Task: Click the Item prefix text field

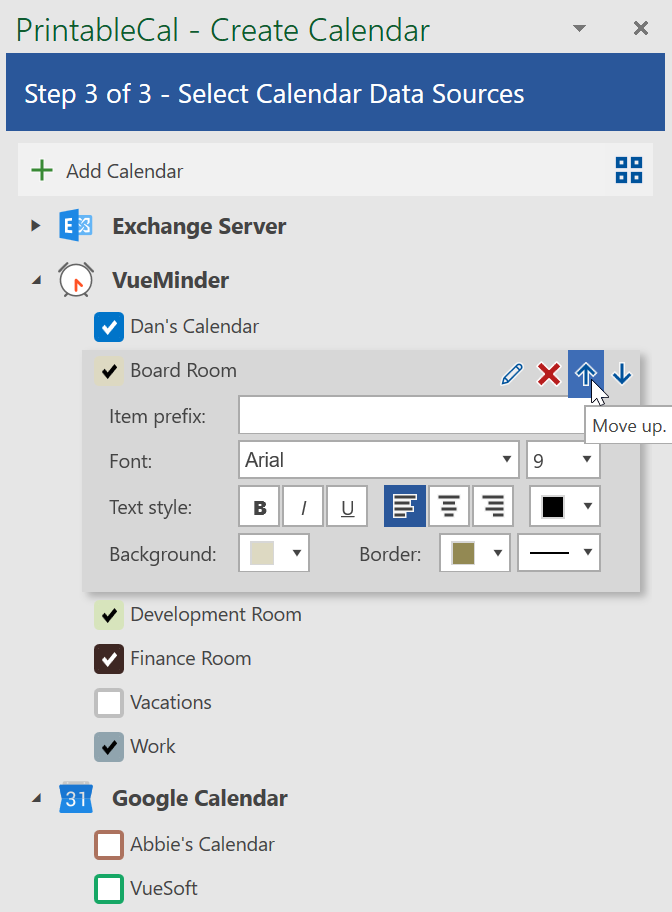Action: [x=410, y=415]
